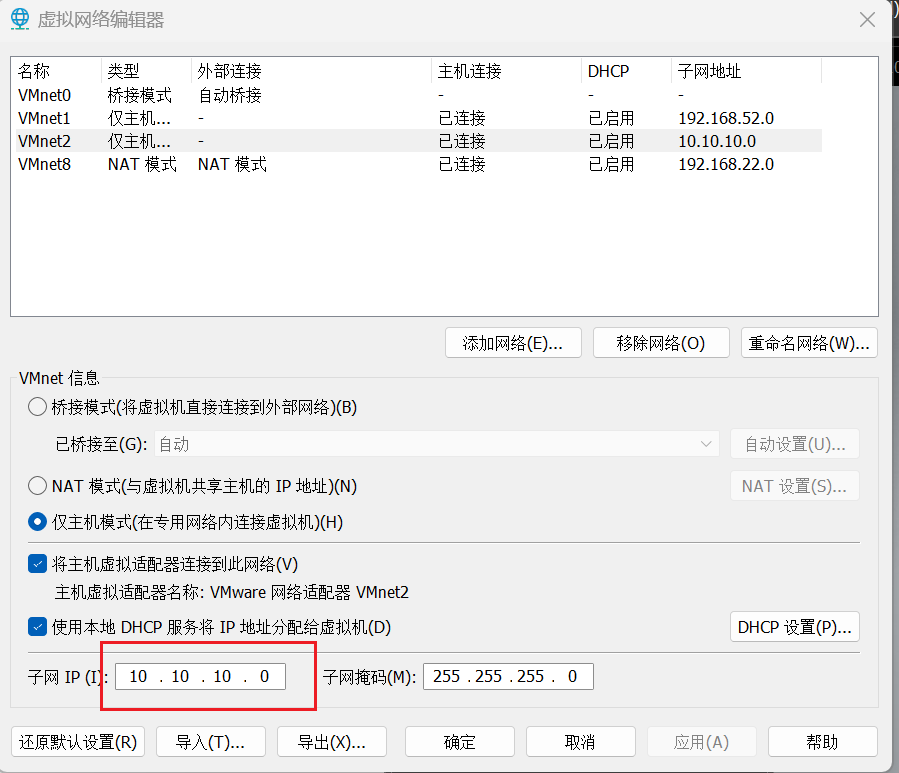899x773 pixels.
Task: Select NAT 模式 radio button
Action: (37, 486)
